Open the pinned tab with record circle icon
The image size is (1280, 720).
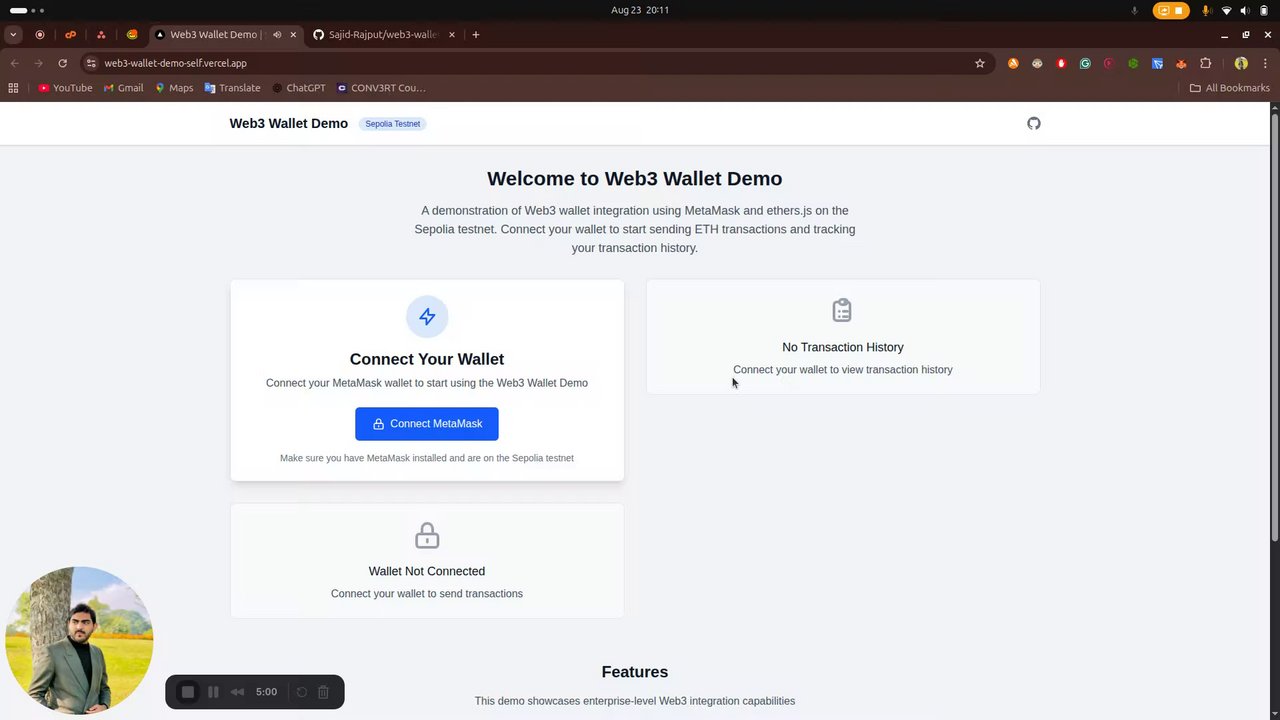pos(40,34)
